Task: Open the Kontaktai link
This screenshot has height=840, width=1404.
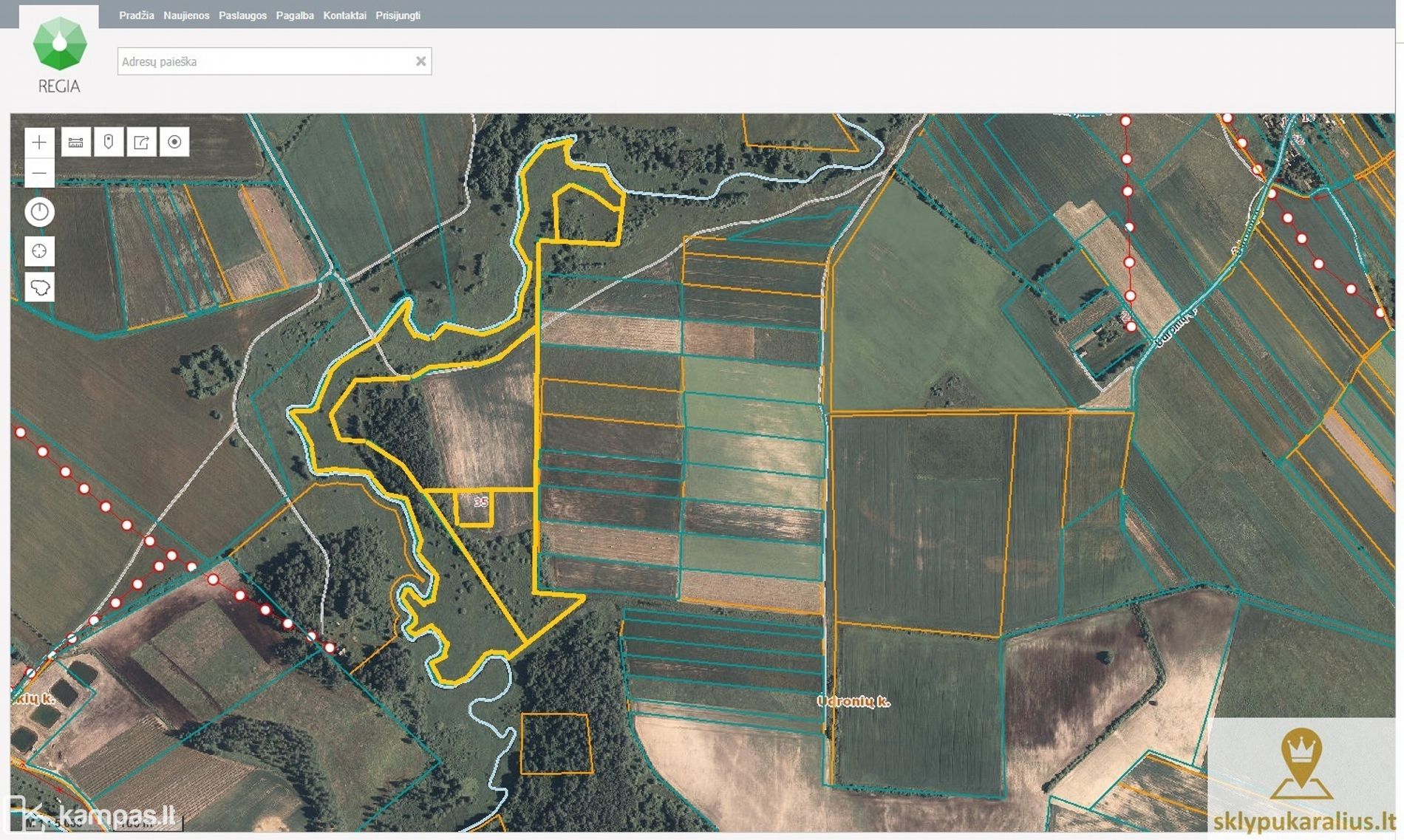Action: [x=344, y=16]
